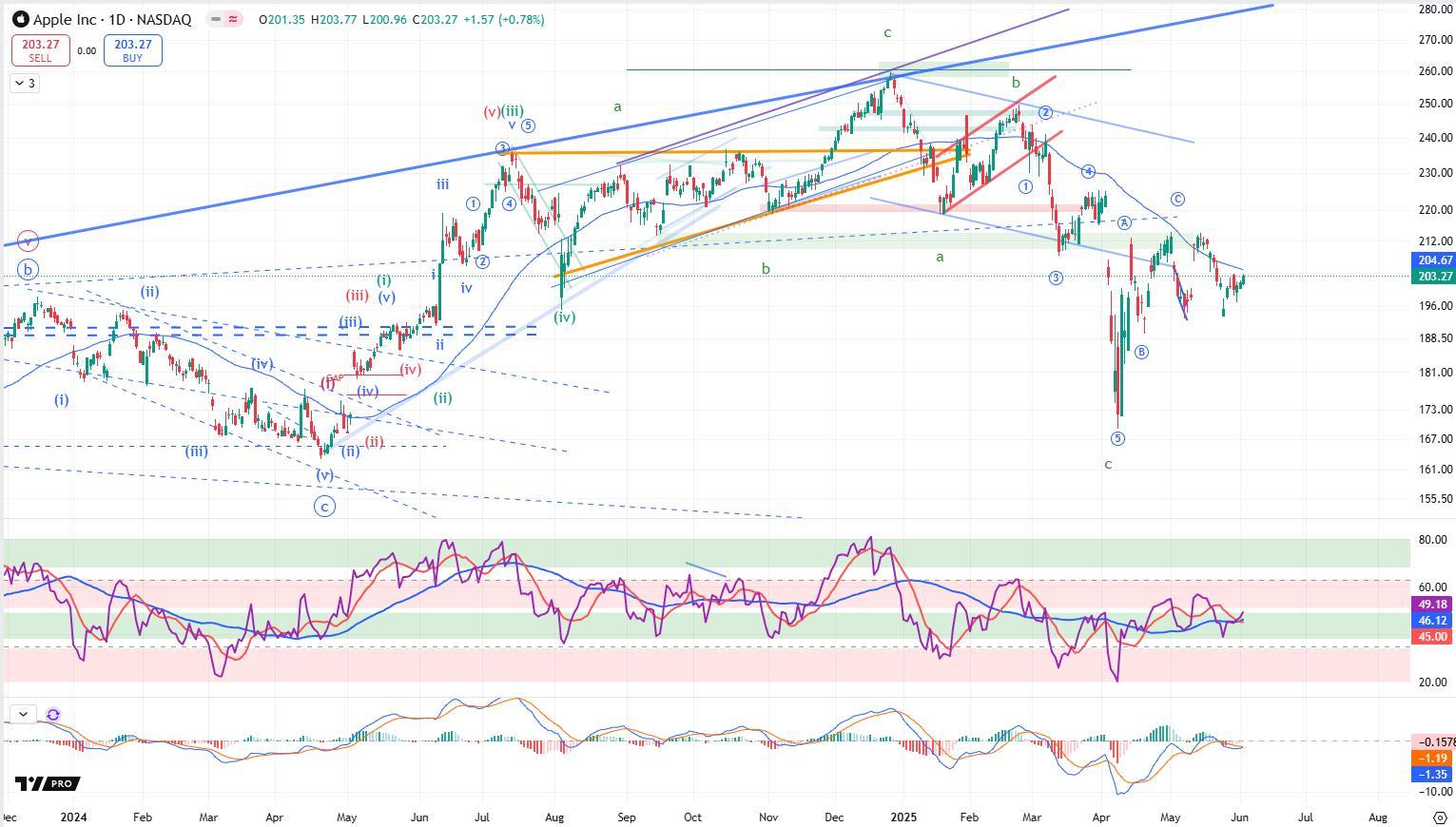Click the 0.00 spread value
Screen dimensions: 1456x827
(x=87, y=50)
